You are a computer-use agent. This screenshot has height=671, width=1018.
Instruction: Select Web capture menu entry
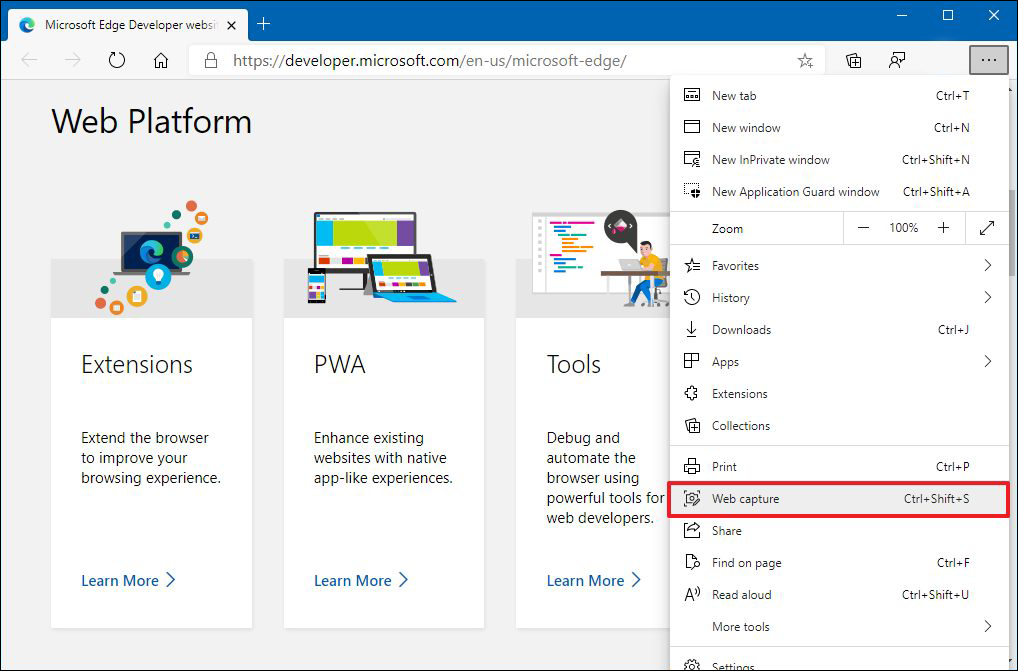coord(839,499)
